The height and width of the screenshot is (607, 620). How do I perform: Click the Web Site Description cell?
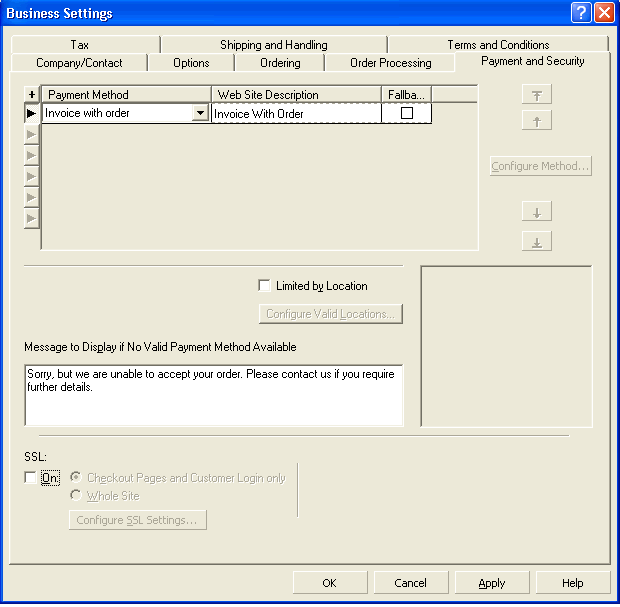pyautogui.click(x=296, y=114)
